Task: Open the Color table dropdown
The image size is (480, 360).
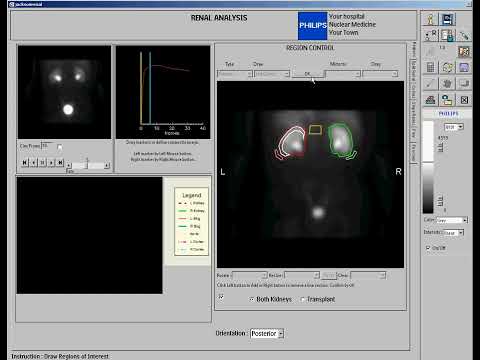Action: click(452, 220)
